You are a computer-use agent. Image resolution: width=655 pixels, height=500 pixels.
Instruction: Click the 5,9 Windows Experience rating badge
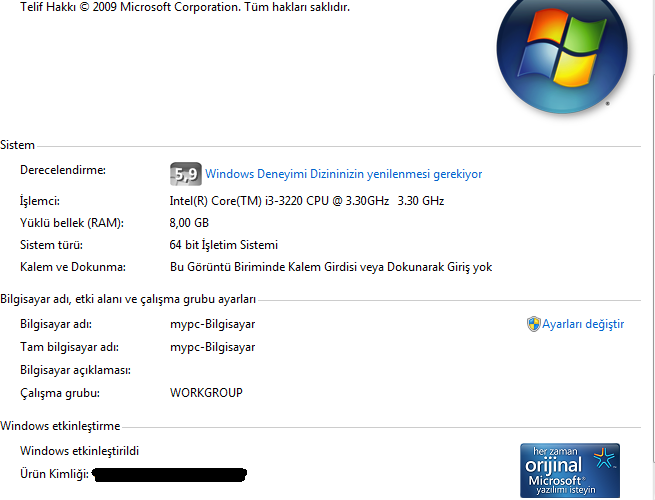click(185, 174)
